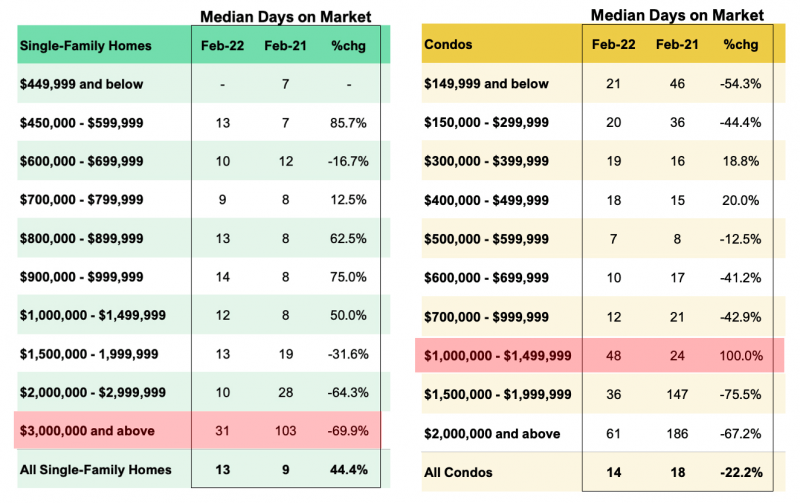Select Feb-22 column header in Condos table

pyautogui.click(x=612, y=46)
